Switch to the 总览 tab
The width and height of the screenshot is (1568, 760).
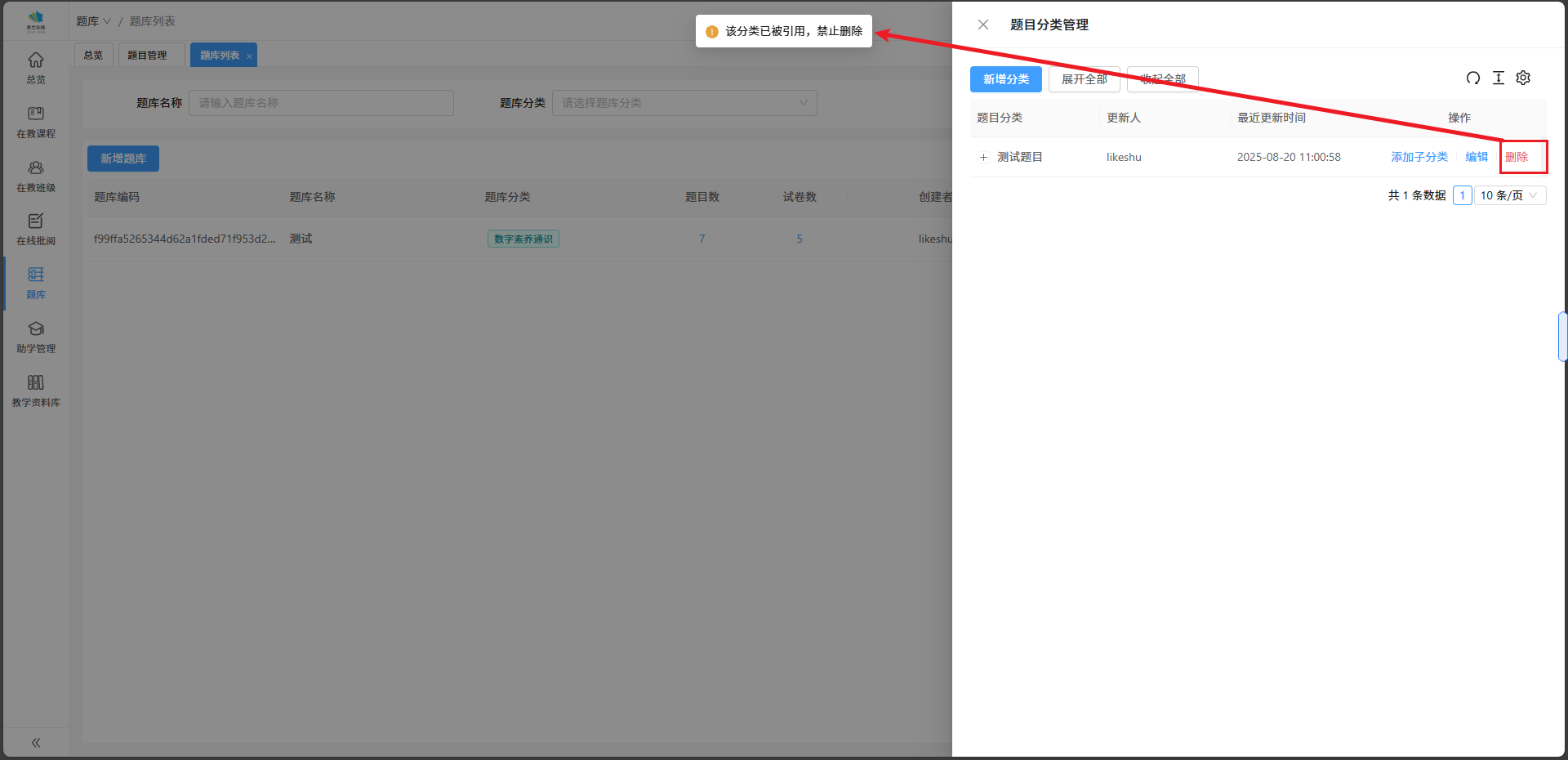pyautogui.click(x=93, y=56)
